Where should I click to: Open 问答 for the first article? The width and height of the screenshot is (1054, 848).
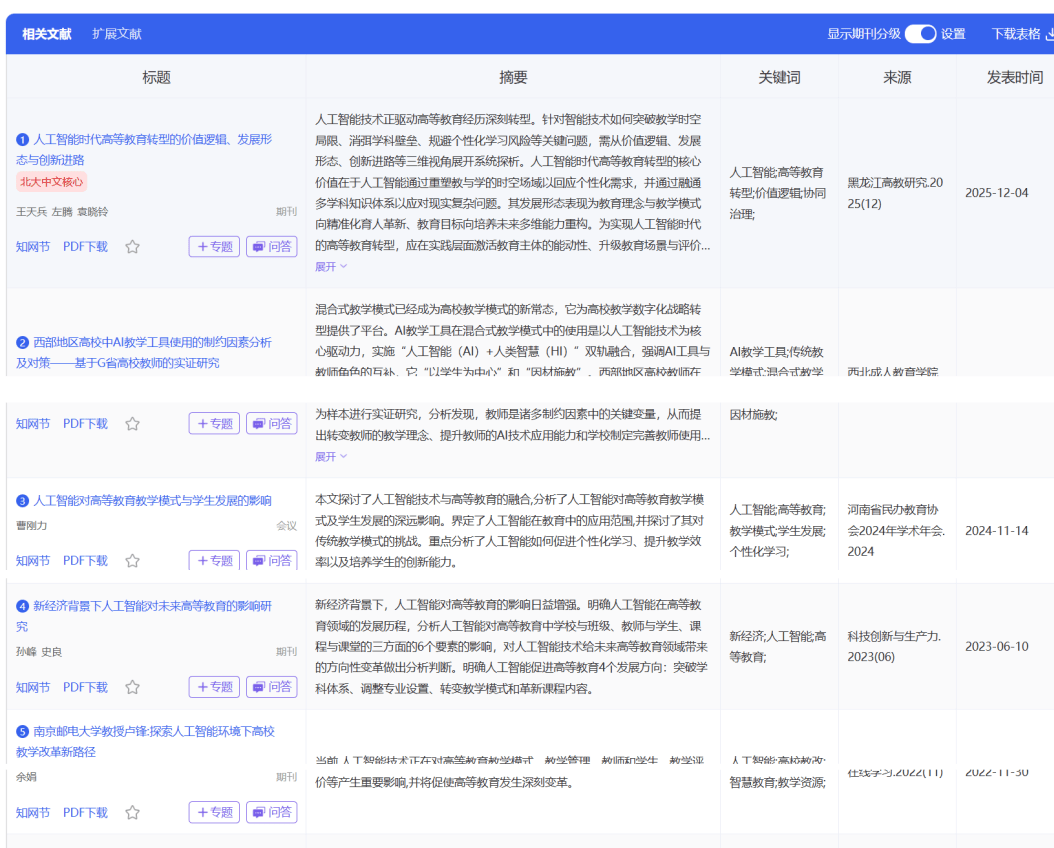(x=271, y=247)
